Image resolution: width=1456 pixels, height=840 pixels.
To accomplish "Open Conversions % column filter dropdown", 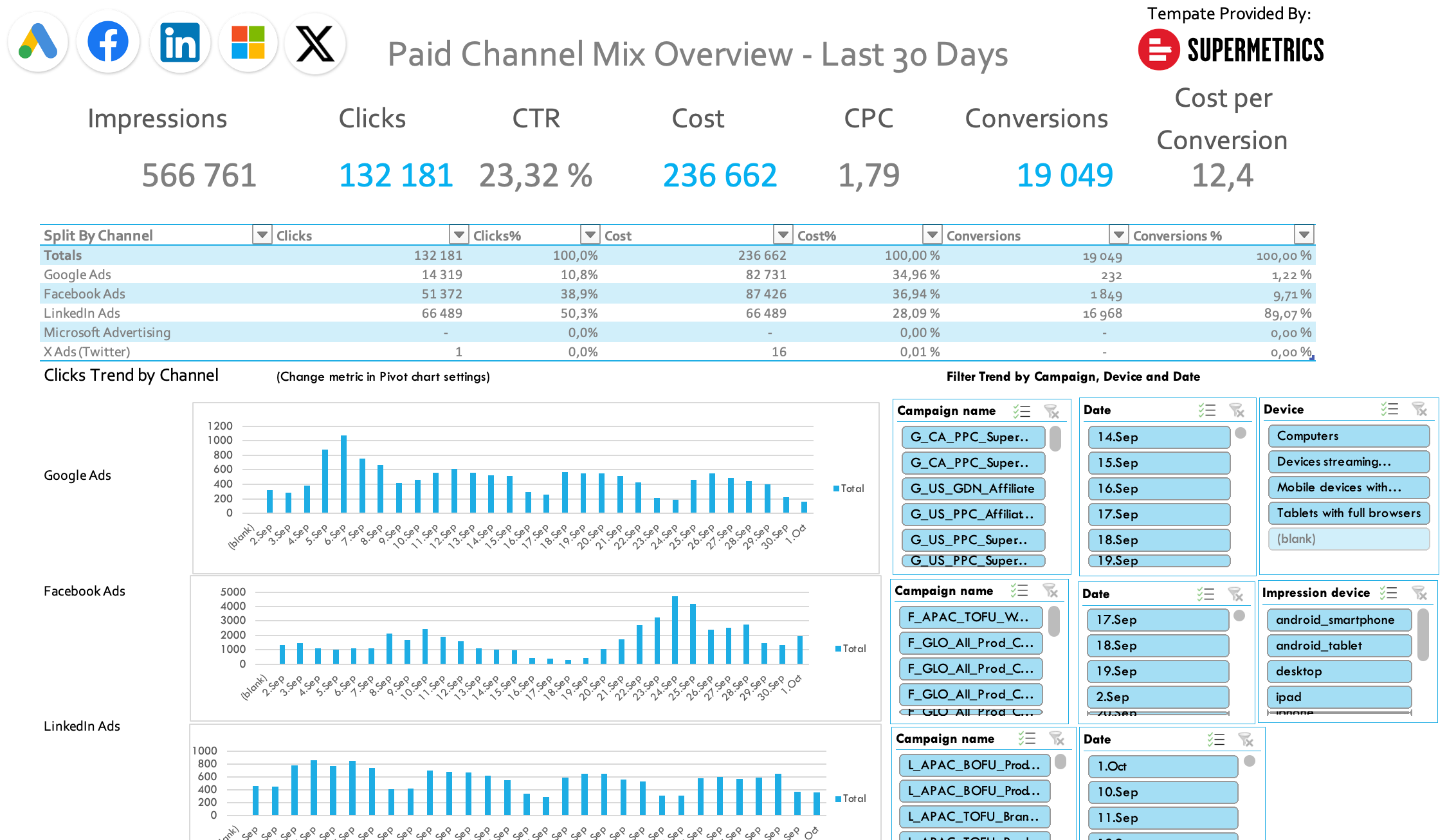I will point(1304,235).
